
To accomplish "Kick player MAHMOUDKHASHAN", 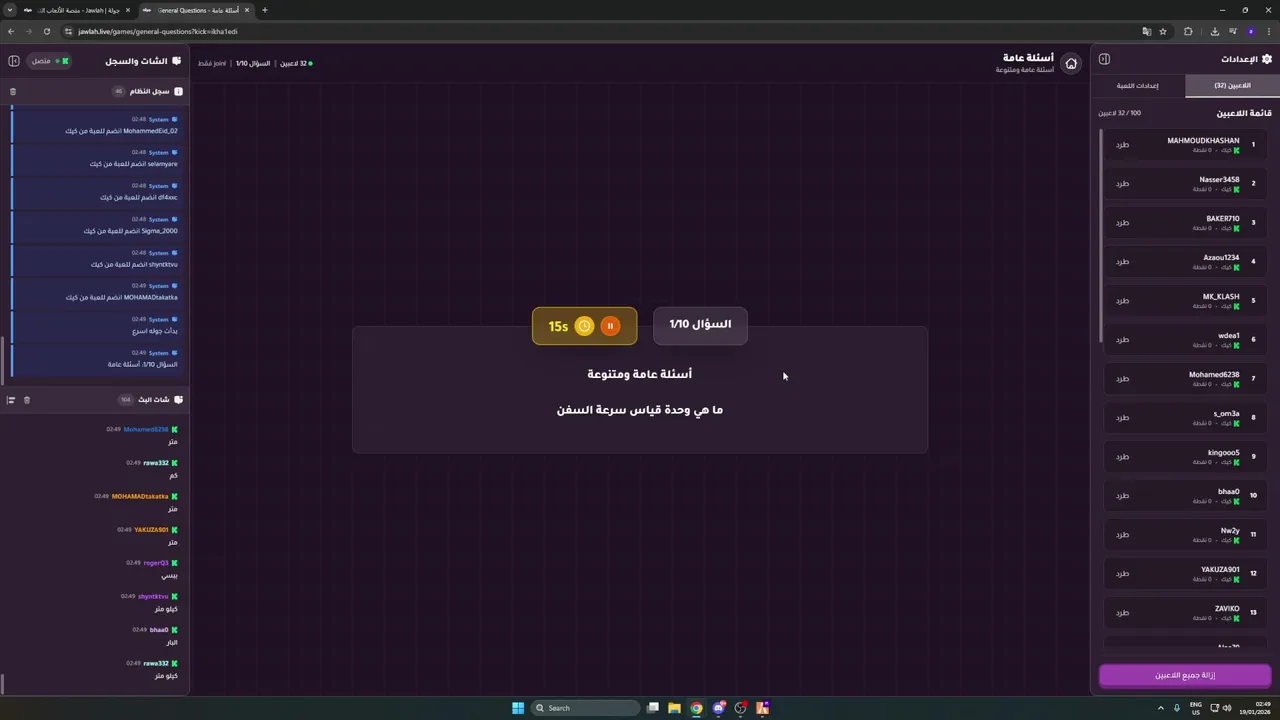I will [1122, 145].
